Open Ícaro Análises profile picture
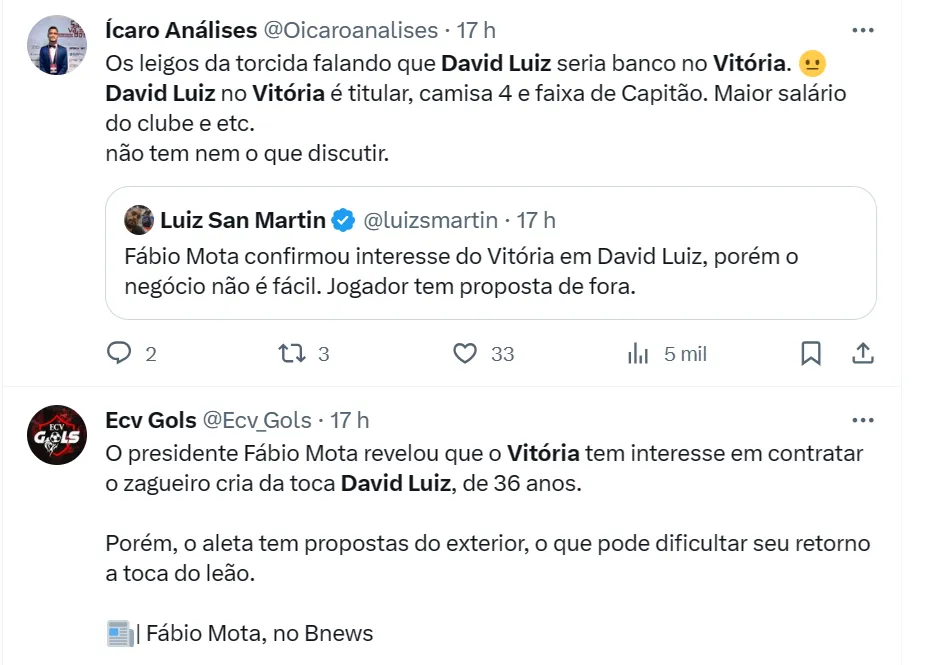Screen dimensions: 927x665 coord(57,45)
